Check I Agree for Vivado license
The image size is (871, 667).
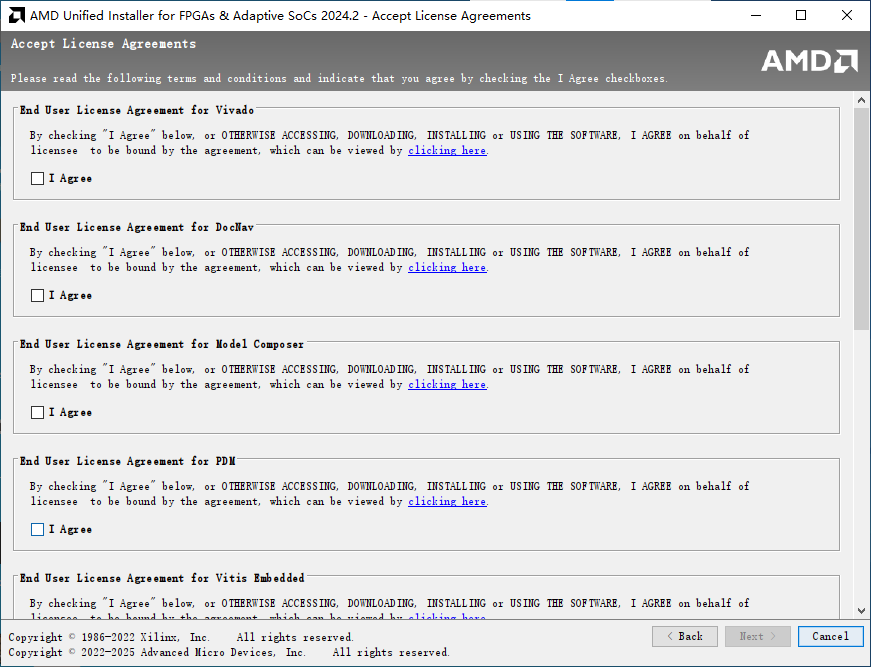coord(37,178)
